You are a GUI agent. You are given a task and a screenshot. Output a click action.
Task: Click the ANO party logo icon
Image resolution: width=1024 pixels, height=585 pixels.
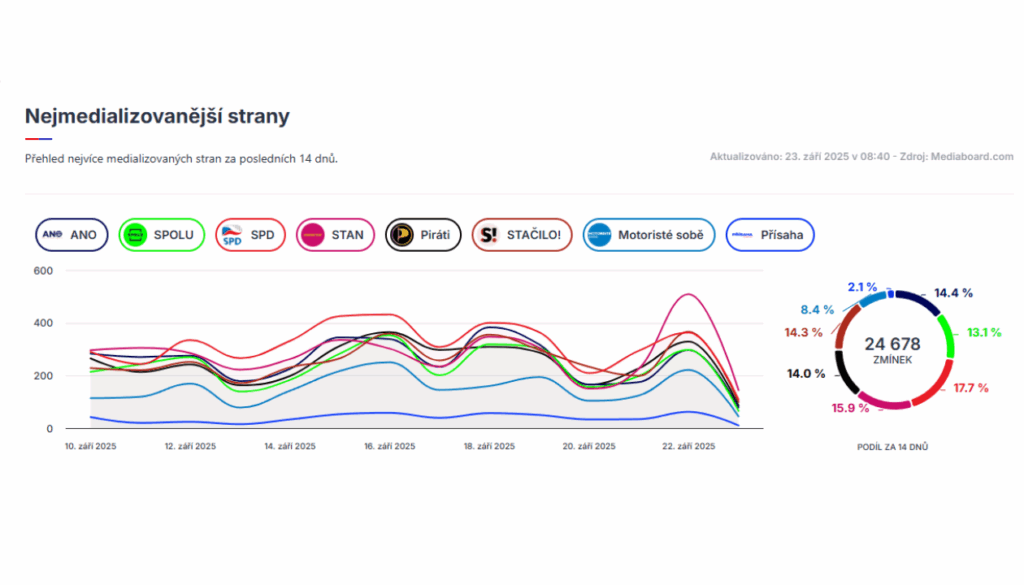click(53, 236)
